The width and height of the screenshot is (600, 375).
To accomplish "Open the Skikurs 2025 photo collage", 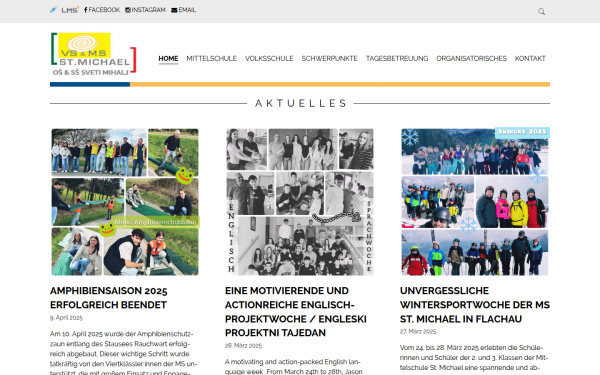I will (475, 202).
